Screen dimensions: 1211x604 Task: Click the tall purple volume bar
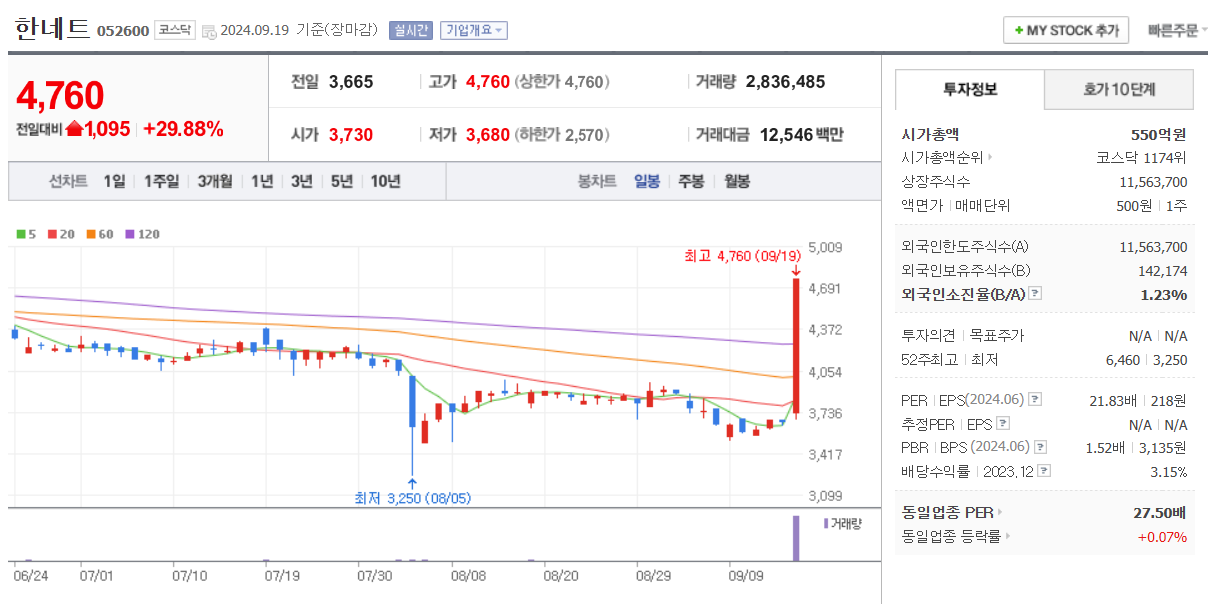coord(796,538)
